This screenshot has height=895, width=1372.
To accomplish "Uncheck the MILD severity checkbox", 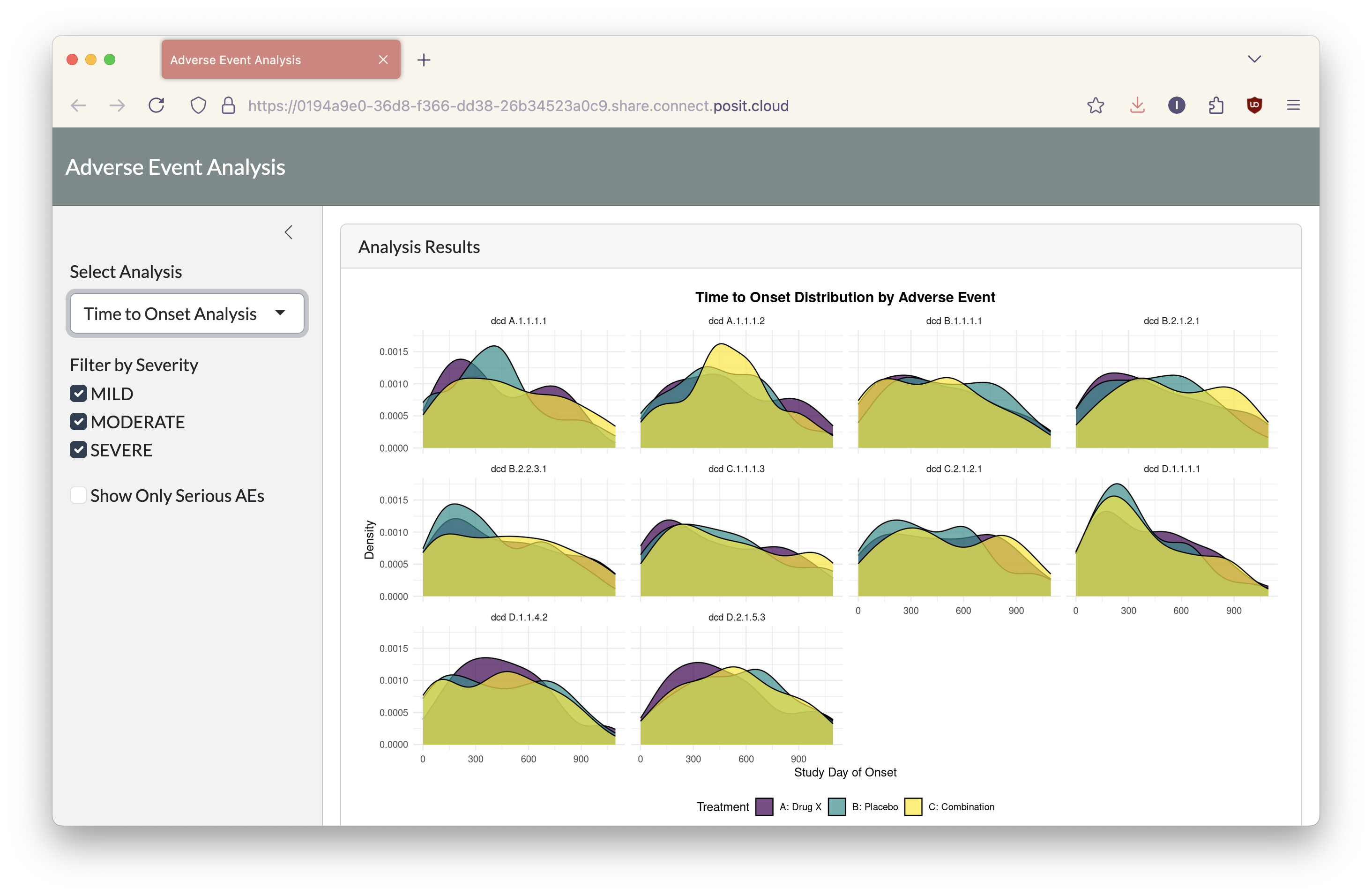I will [78, 394].
